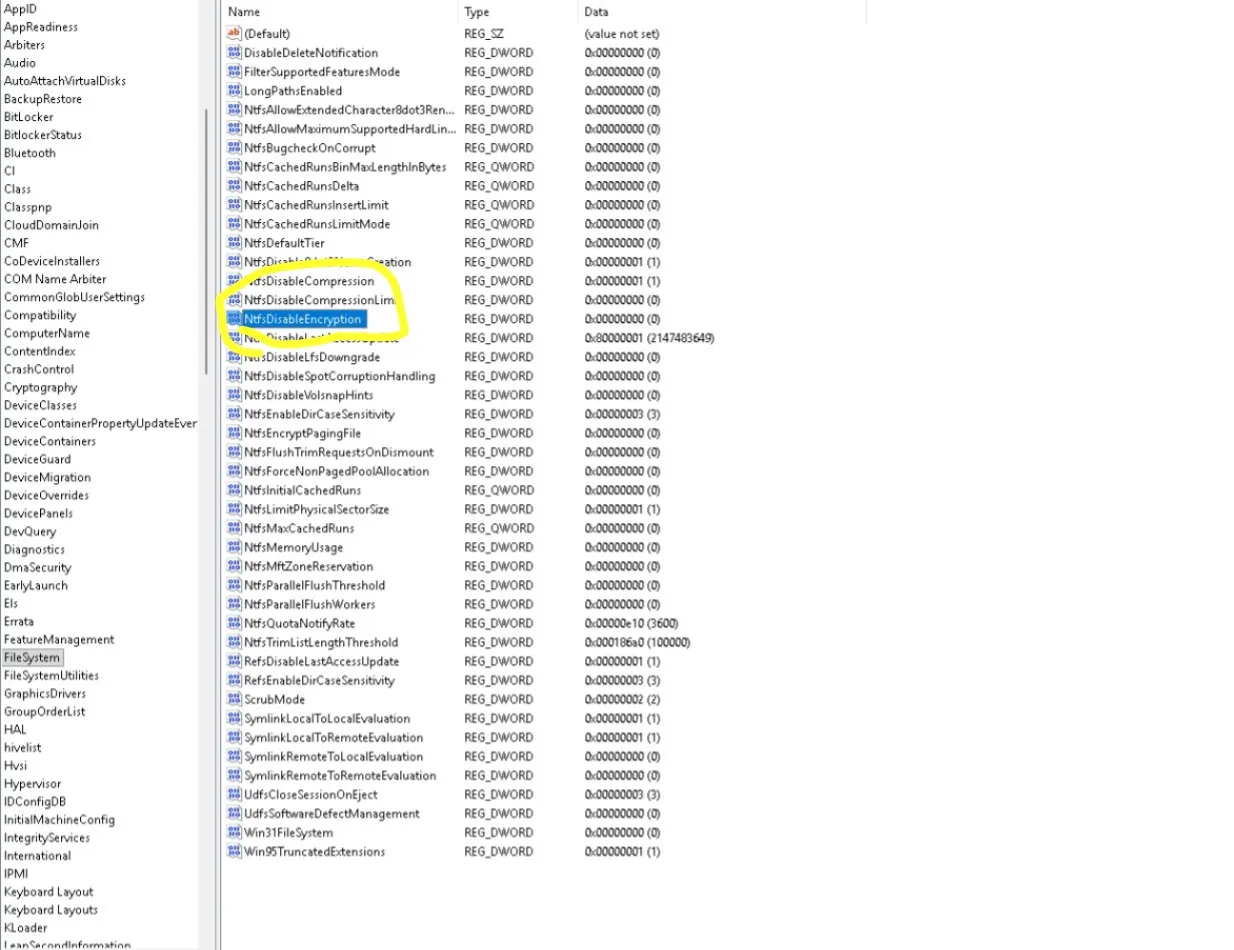Select the CrashControl registry key
This screenshot has width=1234, height=950.
[39, 369]
